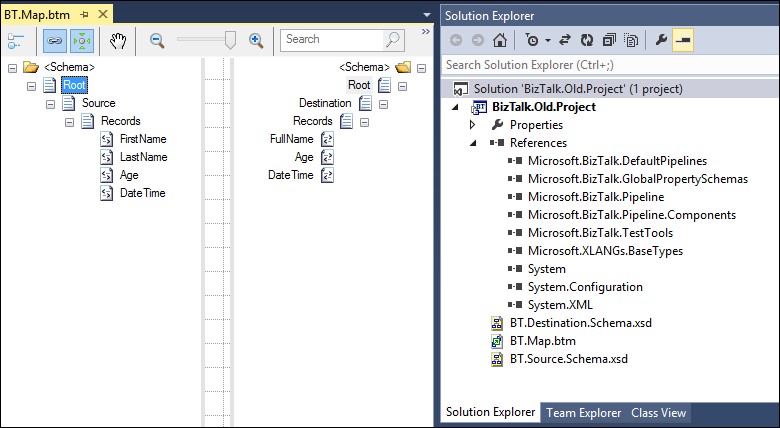Expand the Properties node
The image size is (780, 428).
click(473, 125)
